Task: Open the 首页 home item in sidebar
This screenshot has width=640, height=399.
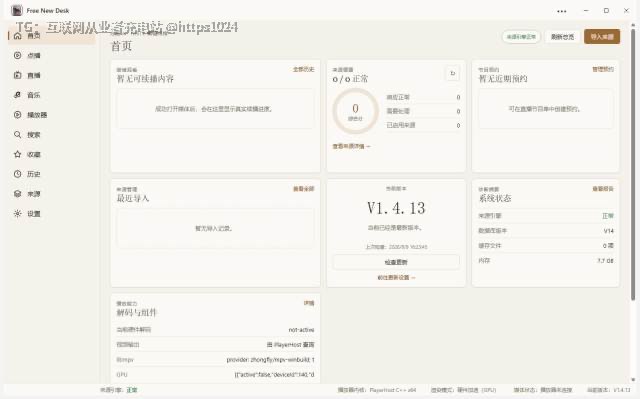Action: click(52, 36)
